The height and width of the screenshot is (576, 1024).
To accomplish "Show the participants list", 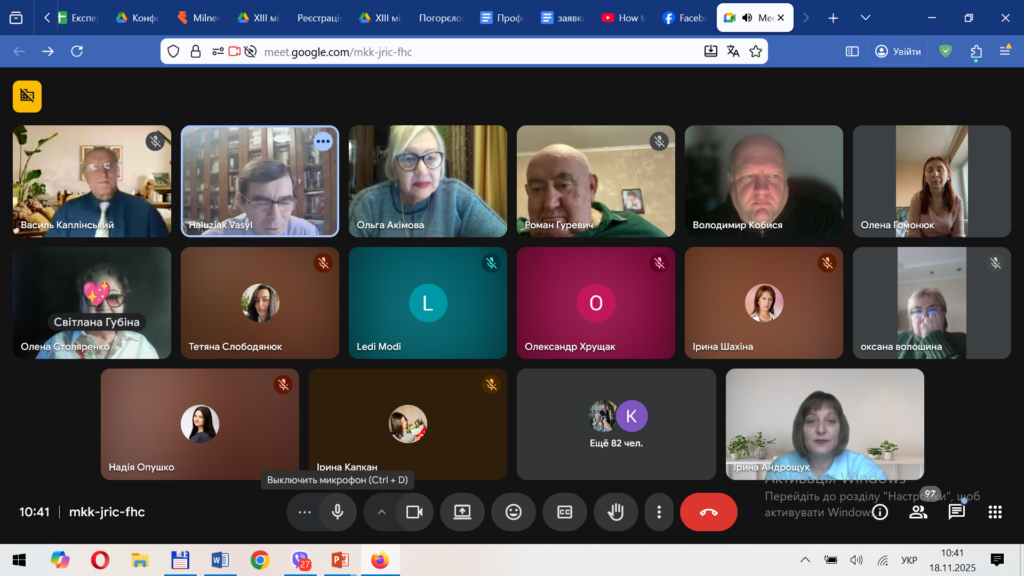I will click(917, 512).
